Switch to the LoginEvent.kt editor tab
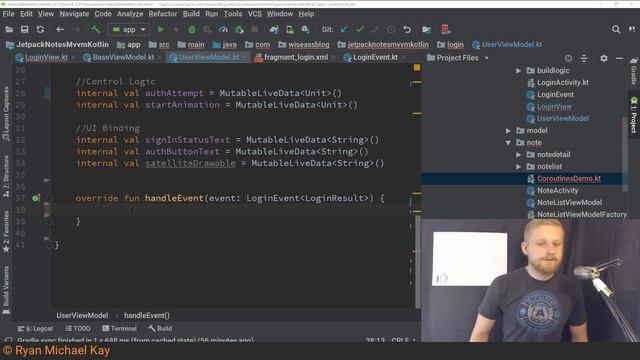640x360 pixels. [x=375, y=58]
